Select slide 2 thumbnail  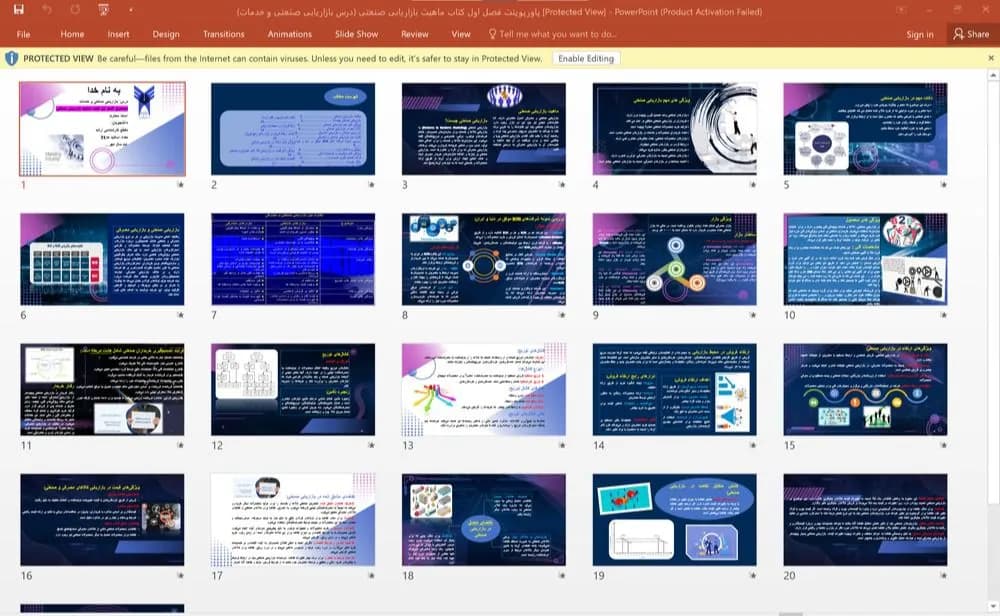pyautogui.click(x=293, y=129)
